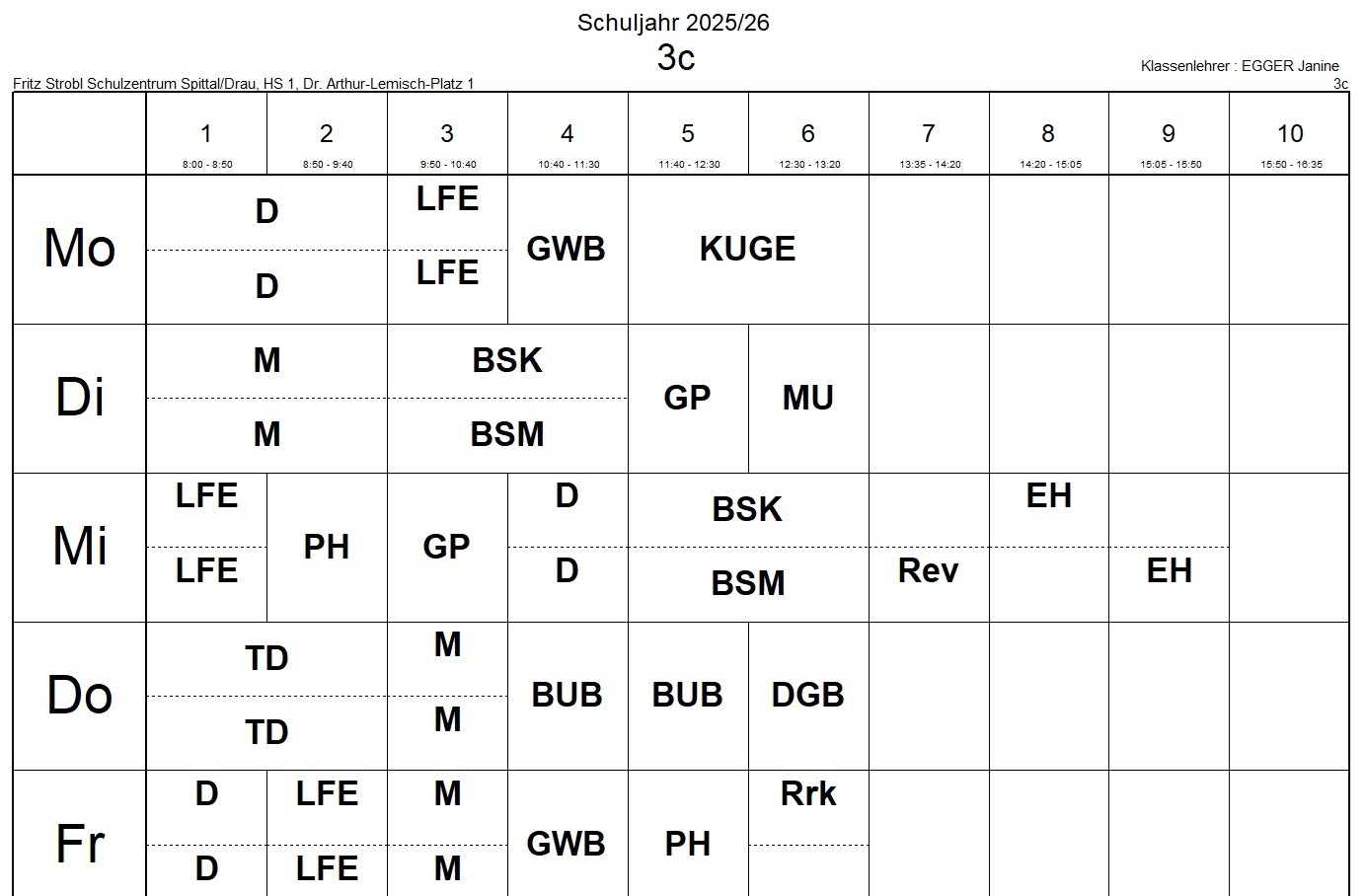Select the Rrk lesson on Friday
The height and width of the screenshot is (896, 1363).
pyautogui.click(x=807, y=794)
